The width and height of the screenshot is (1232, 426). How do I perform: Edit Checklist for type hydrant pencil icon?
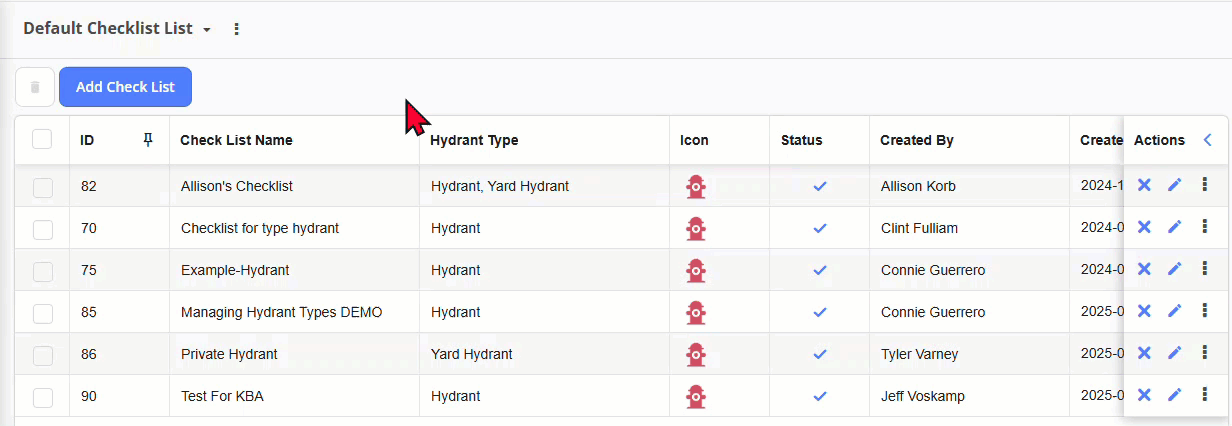pos(1174,227)
